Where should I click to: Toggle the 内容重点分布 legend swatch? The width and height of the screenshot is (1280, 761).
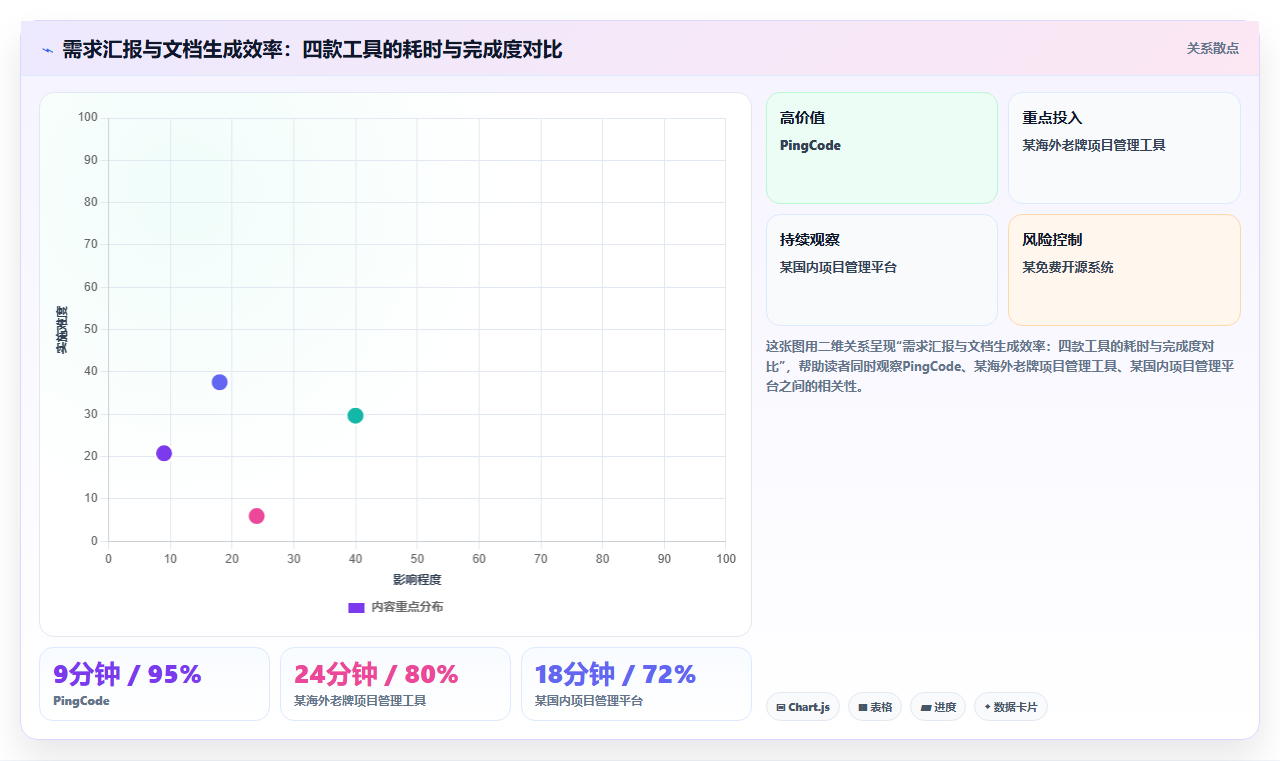point(356,607)
